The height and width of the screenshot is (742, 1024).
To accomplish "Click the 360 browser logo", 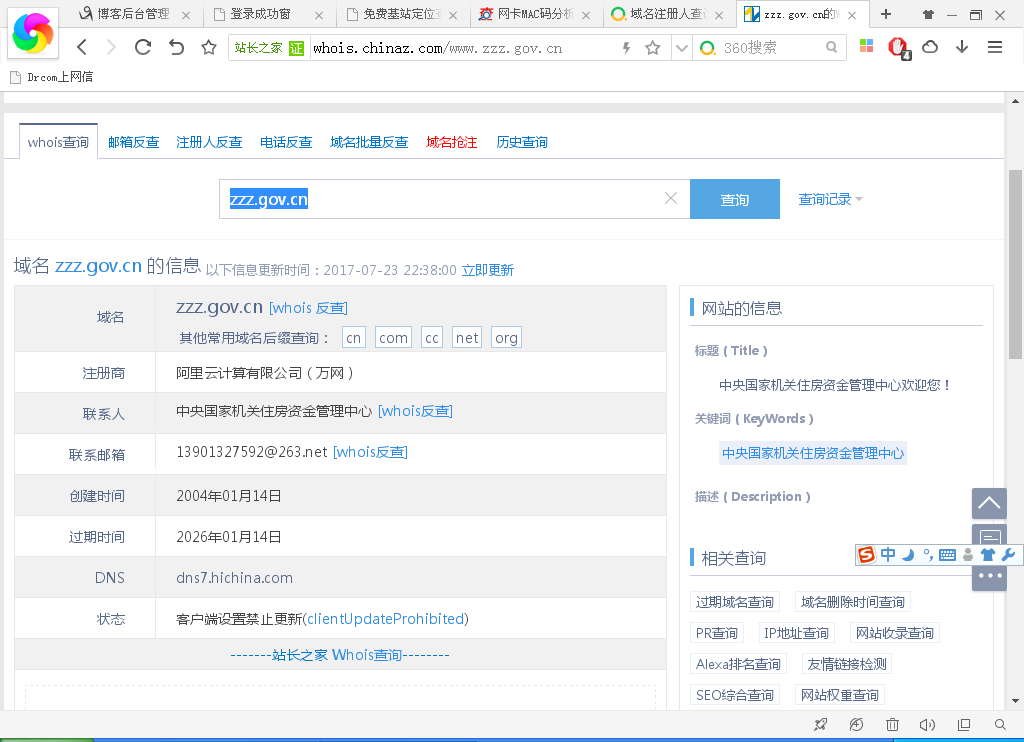I will 33,33.
